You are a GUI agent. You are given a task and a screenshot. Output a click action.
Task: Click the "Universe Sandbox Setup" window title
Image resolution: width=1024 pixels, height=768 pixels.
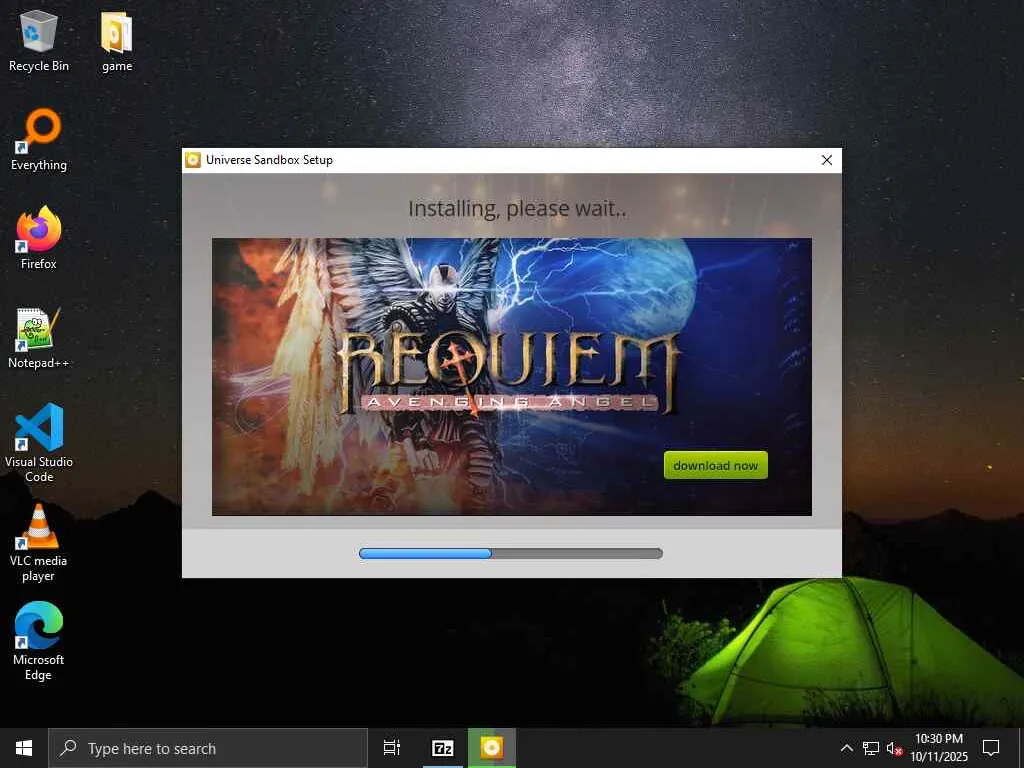[269, 160]
